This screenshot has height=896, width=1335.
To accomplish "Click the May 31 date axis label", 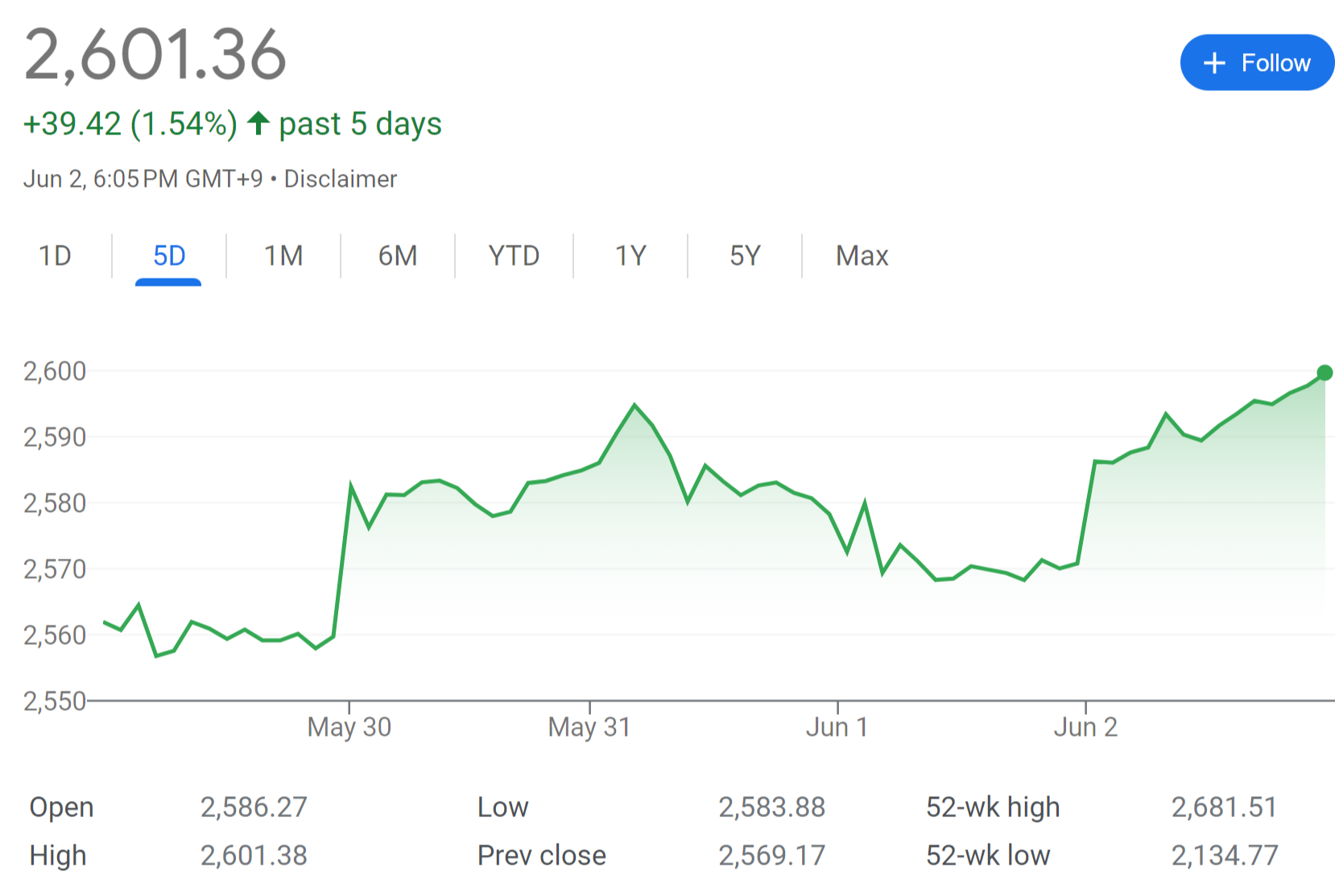I will coord(589,727).
